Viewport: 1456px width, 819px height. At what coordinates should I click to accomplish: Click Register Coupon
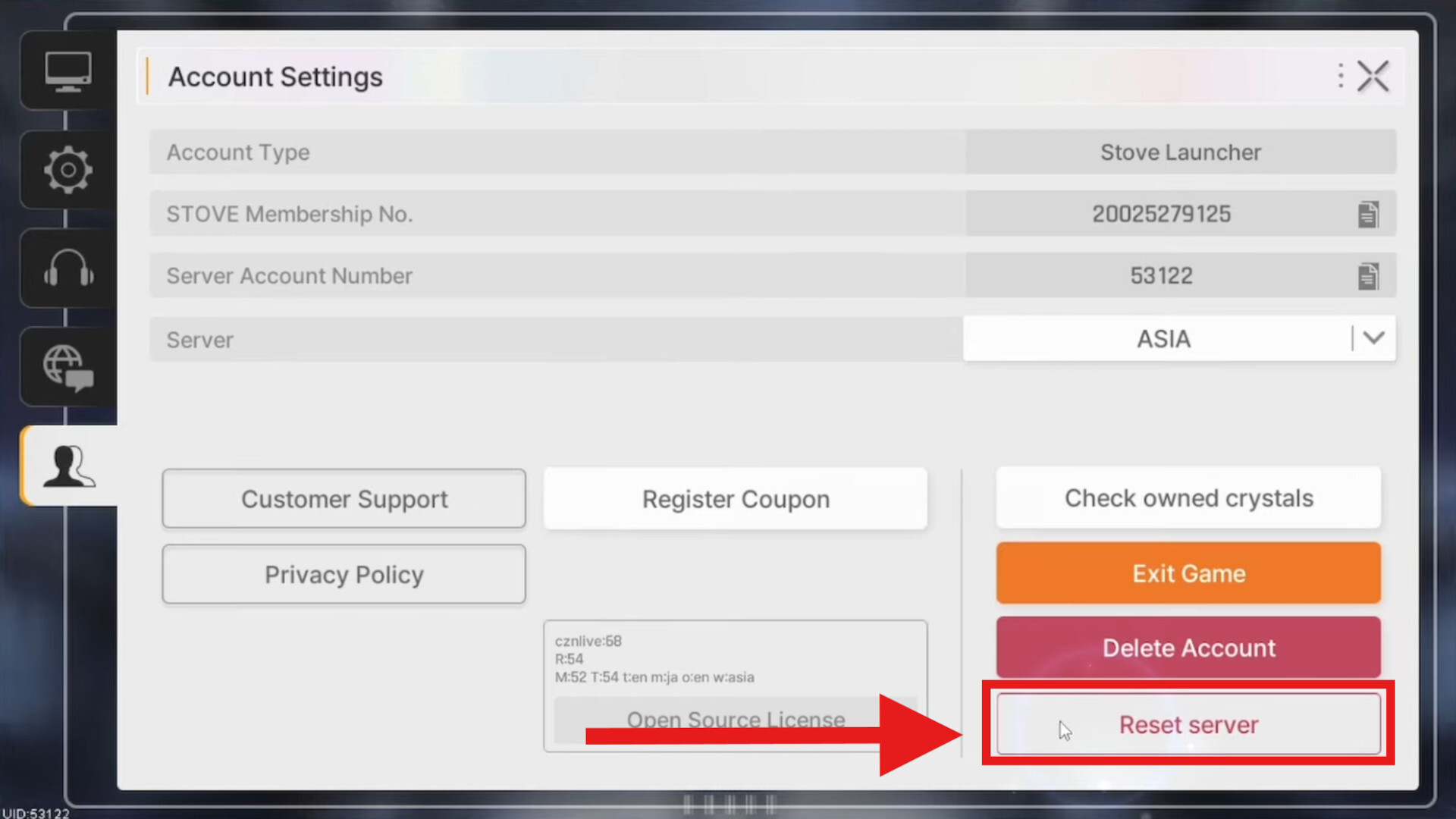pyautogui.click(x=735, y=499)
